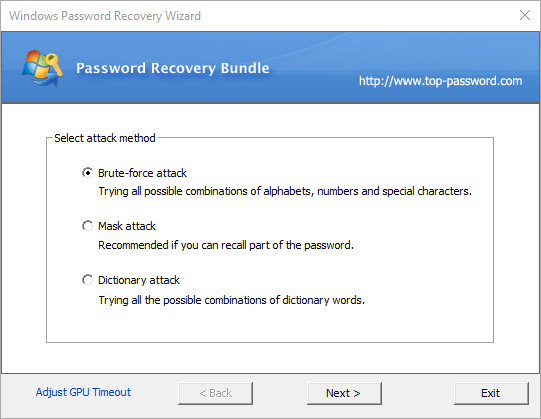The width and height of the screenshot is (541, 419).
Task: Click the Next > button
Action: 344,393
